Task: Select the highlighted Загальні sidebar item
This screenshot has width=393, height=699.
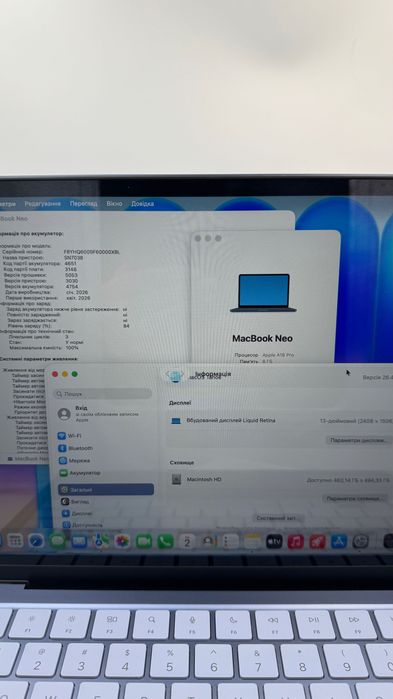Action: [106, 489]
